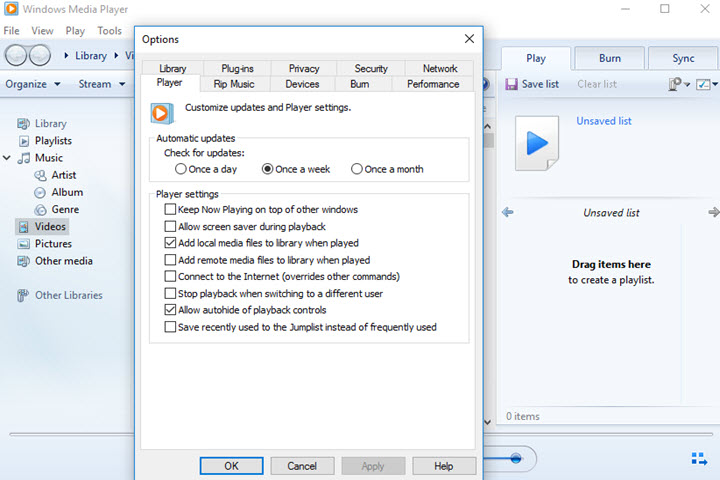The height and width of the screenshot is (480, 720).
Task: Click the Help button
Action: (444, 466)
